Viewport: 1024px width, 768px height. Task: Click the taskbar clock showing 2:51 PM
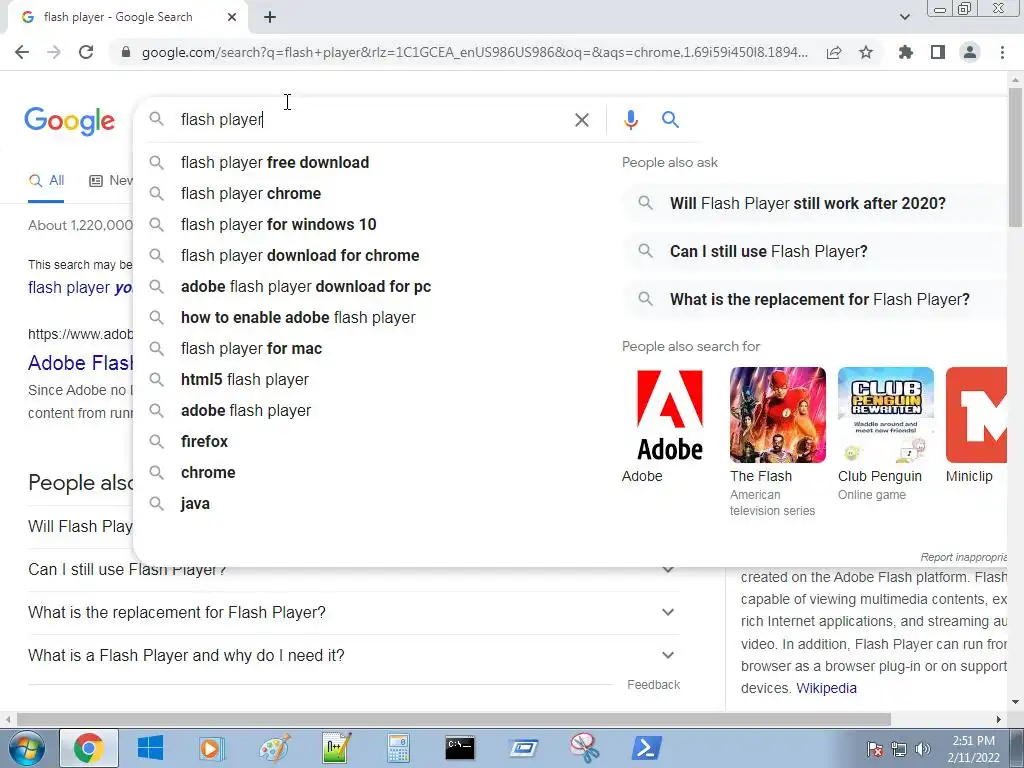[973, 749]
